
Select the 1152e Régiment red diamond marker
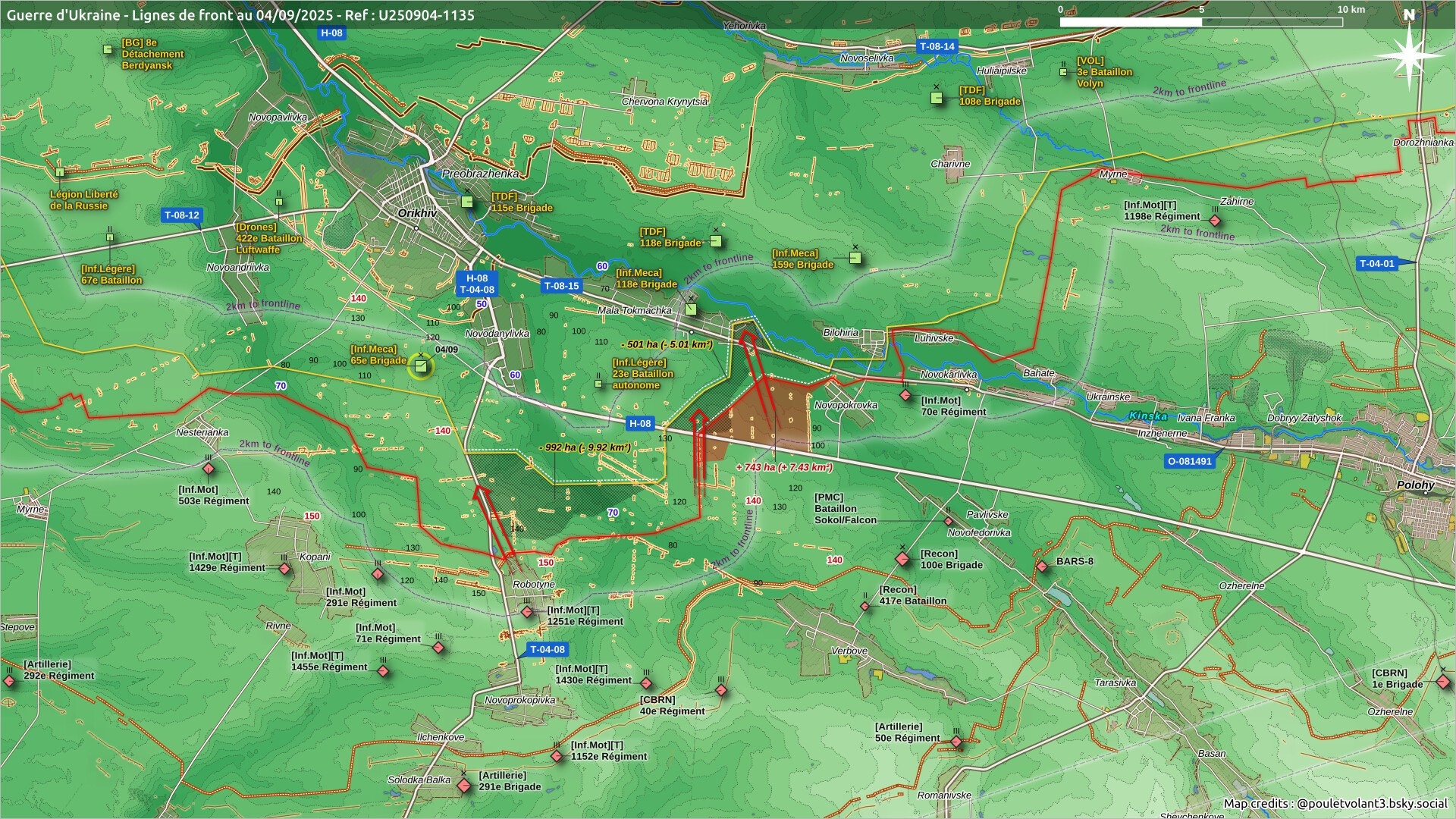[557, 756]
